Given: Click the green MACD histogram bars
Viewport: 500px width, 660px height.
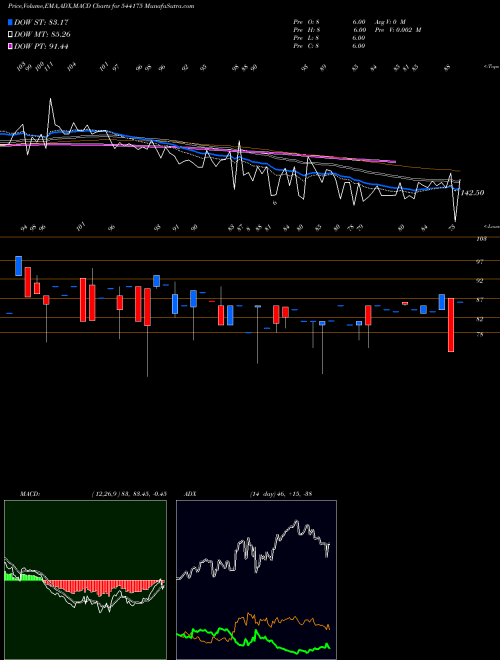Looking at the screenshot, I should [23, 577].
